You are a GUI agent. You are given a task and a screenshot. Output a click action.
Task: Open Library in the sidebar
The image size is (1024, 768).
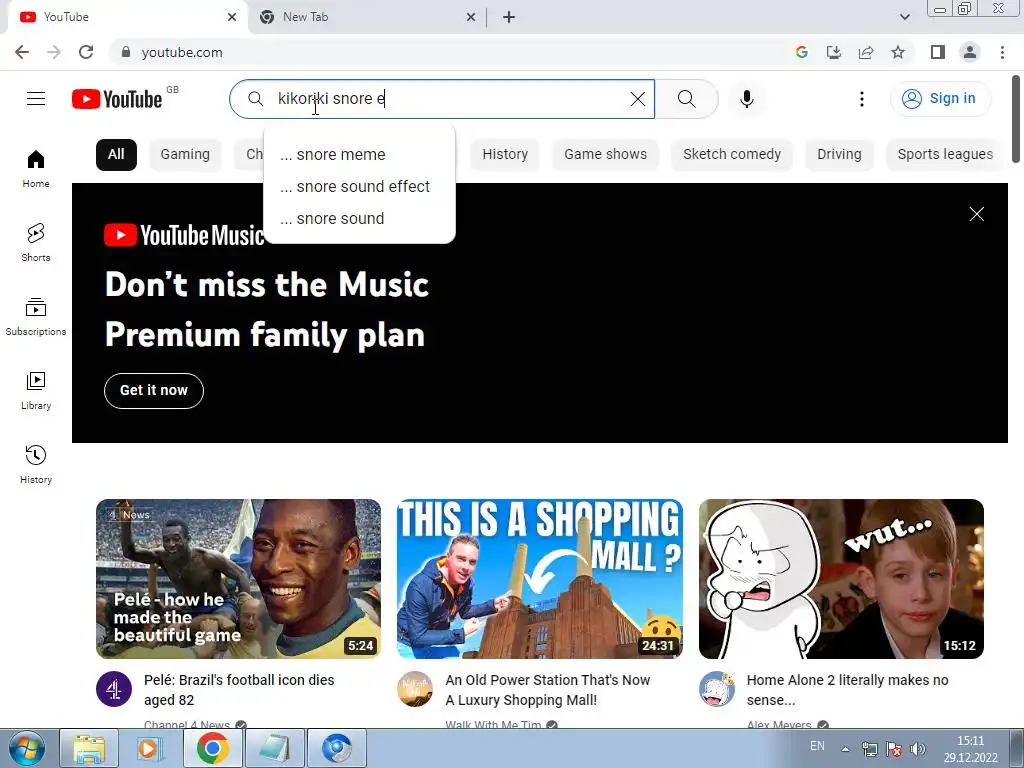point(36,391)
